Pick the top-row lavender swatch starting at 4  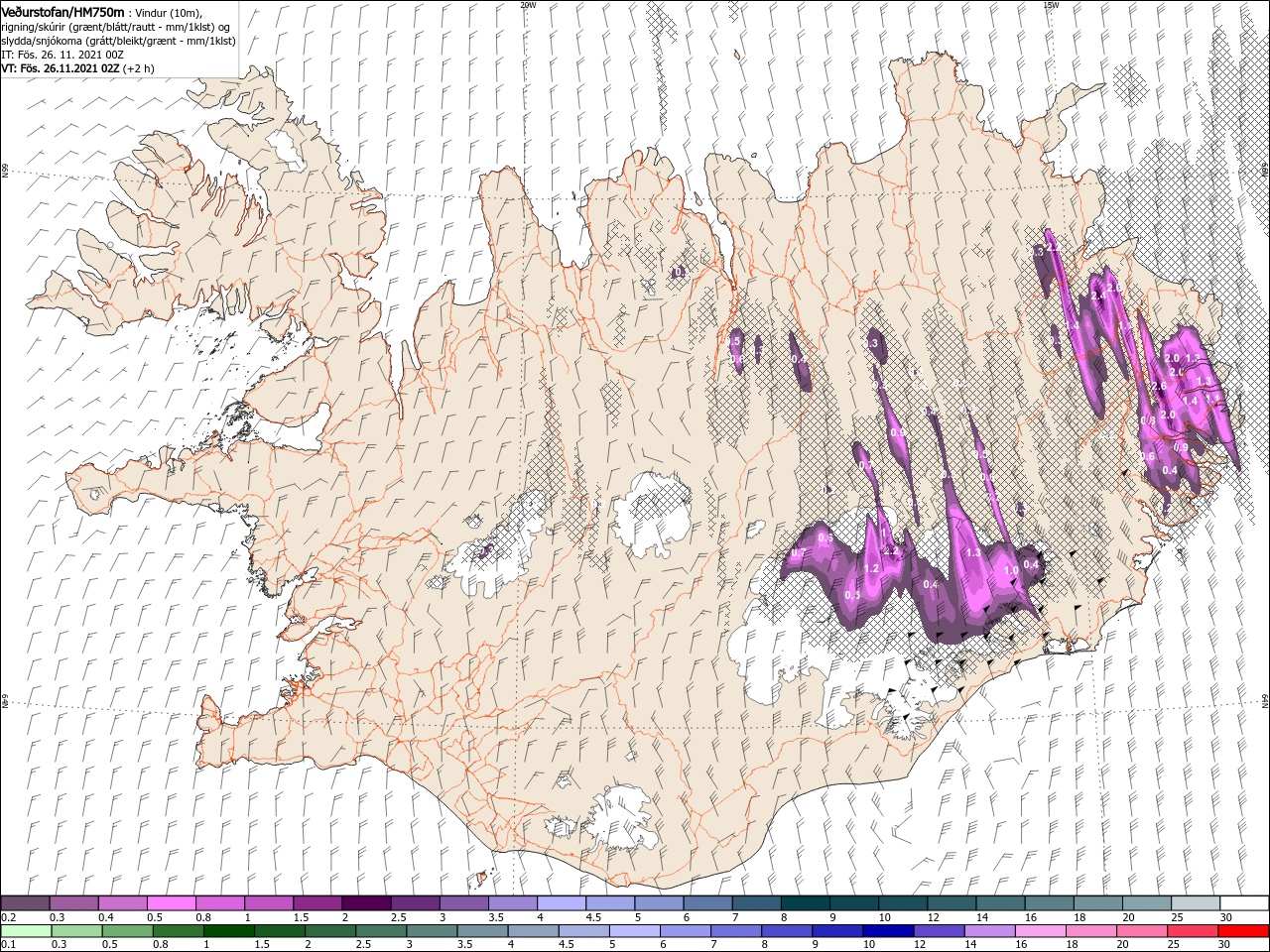561,903
